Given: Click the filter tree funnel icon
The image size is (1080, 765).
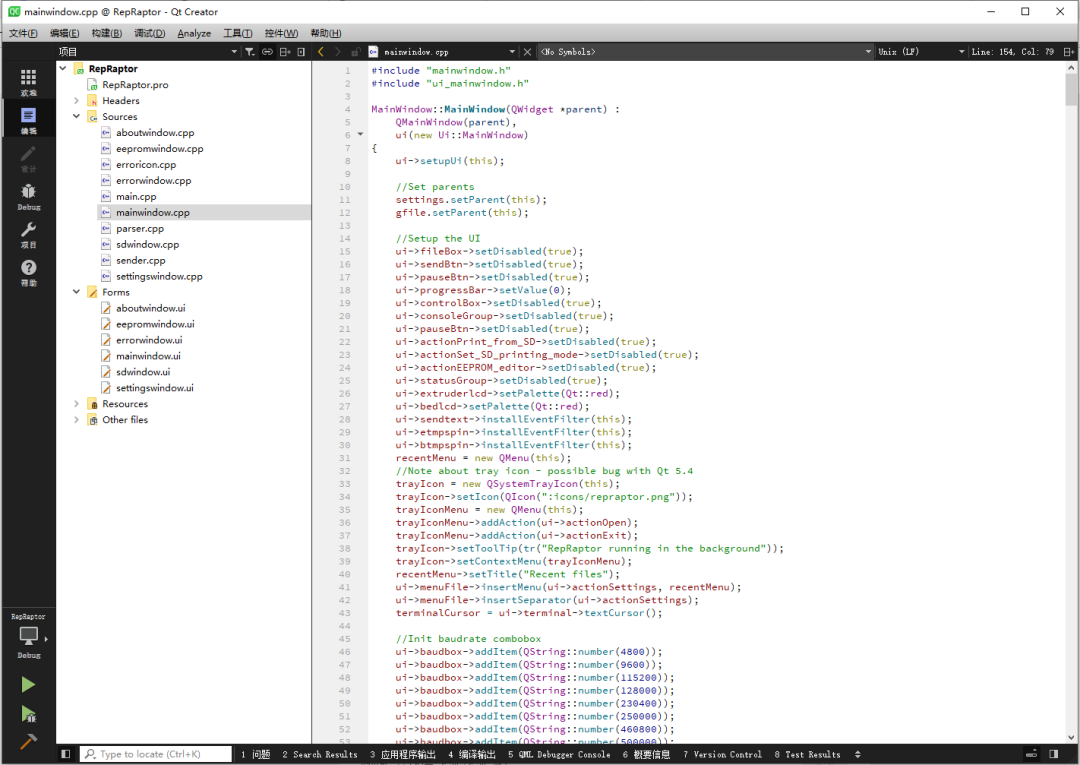Looking at the screenshot, I should 249,52.
